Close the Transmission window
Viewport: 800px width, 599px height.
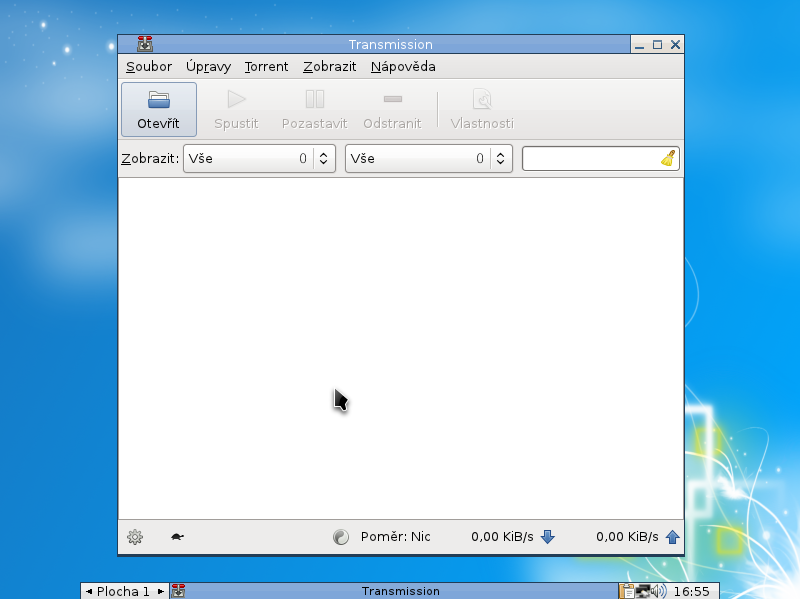coord(675,45)
